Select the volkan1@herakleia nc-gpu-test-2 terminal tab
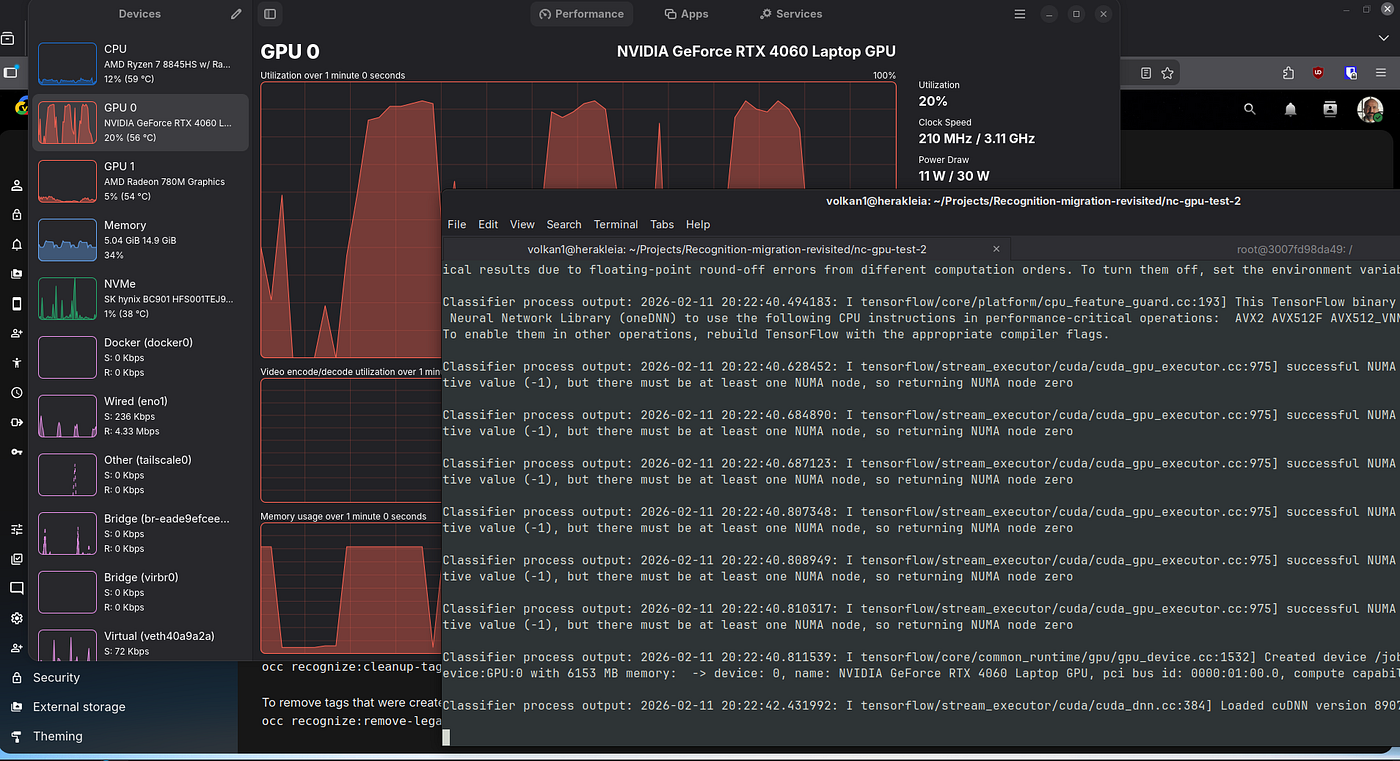 [727, 249]
